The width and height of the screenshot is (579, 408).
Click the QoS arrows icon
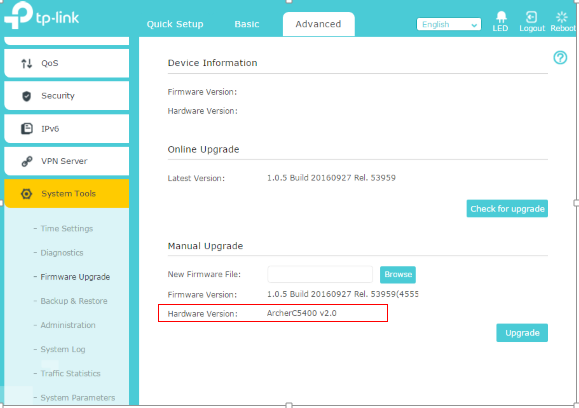pos(27,64)
